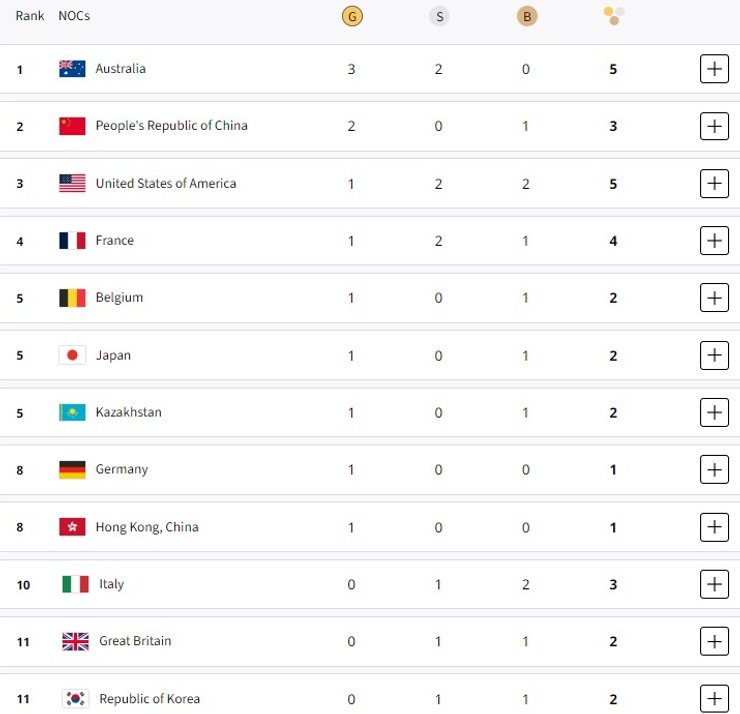Sort by the Rank column header
Viewport: 740px width, 714px height.
pyautogui.click(x=30, y=16)
